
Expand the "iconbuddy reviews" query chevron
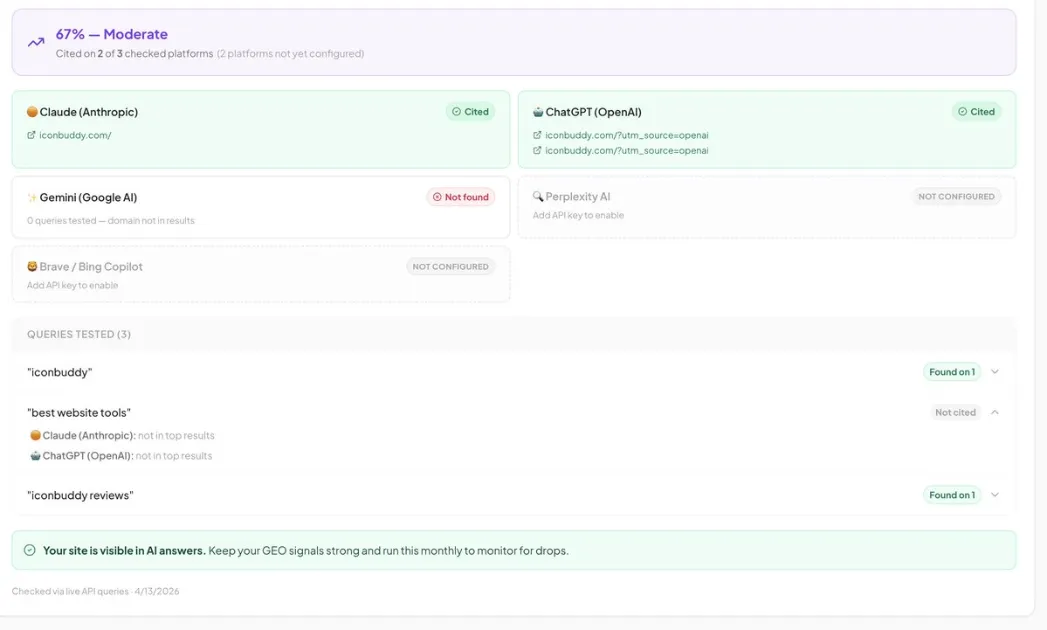coord(995,495)
